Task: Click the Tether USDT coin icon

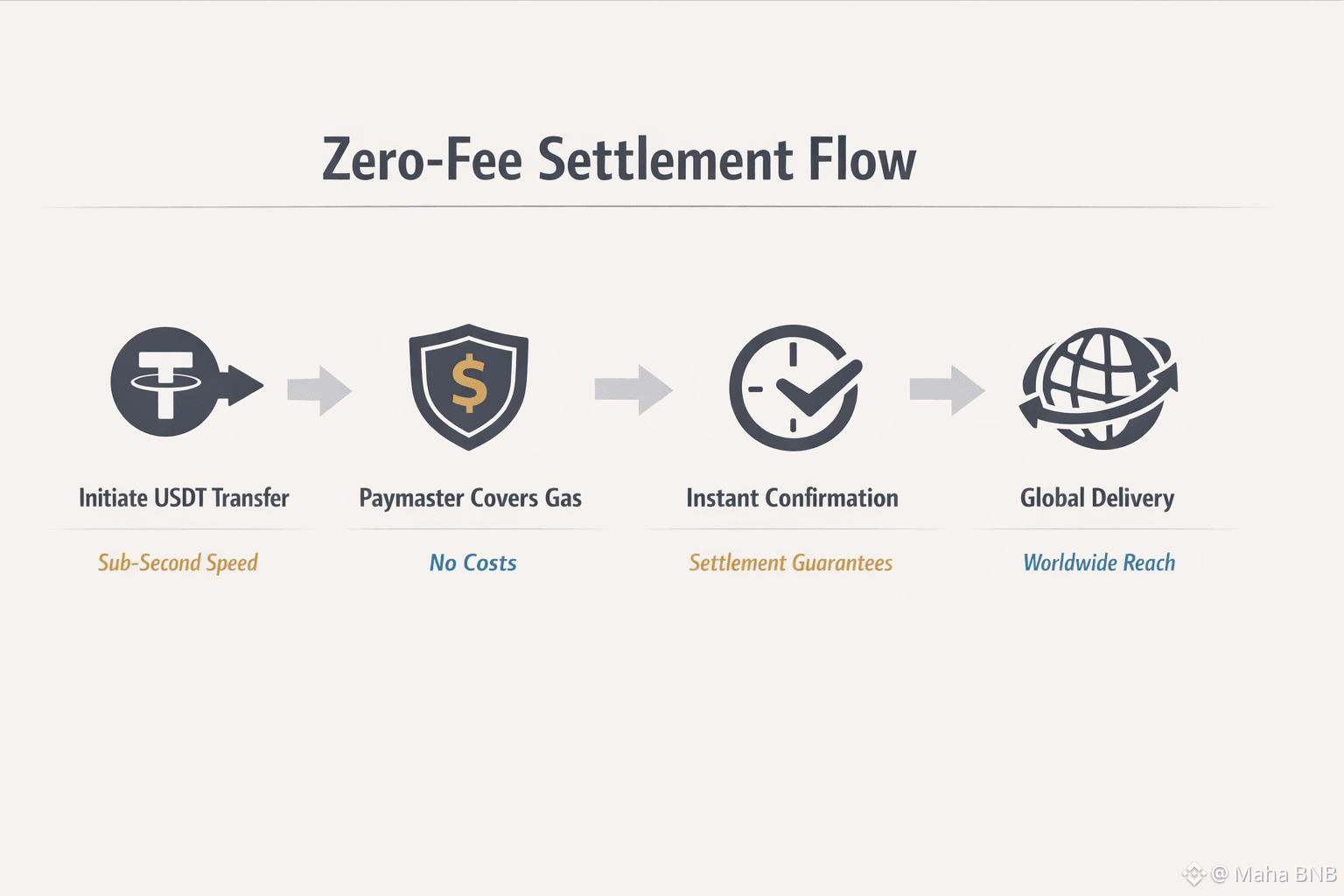Action: (166, 383)
